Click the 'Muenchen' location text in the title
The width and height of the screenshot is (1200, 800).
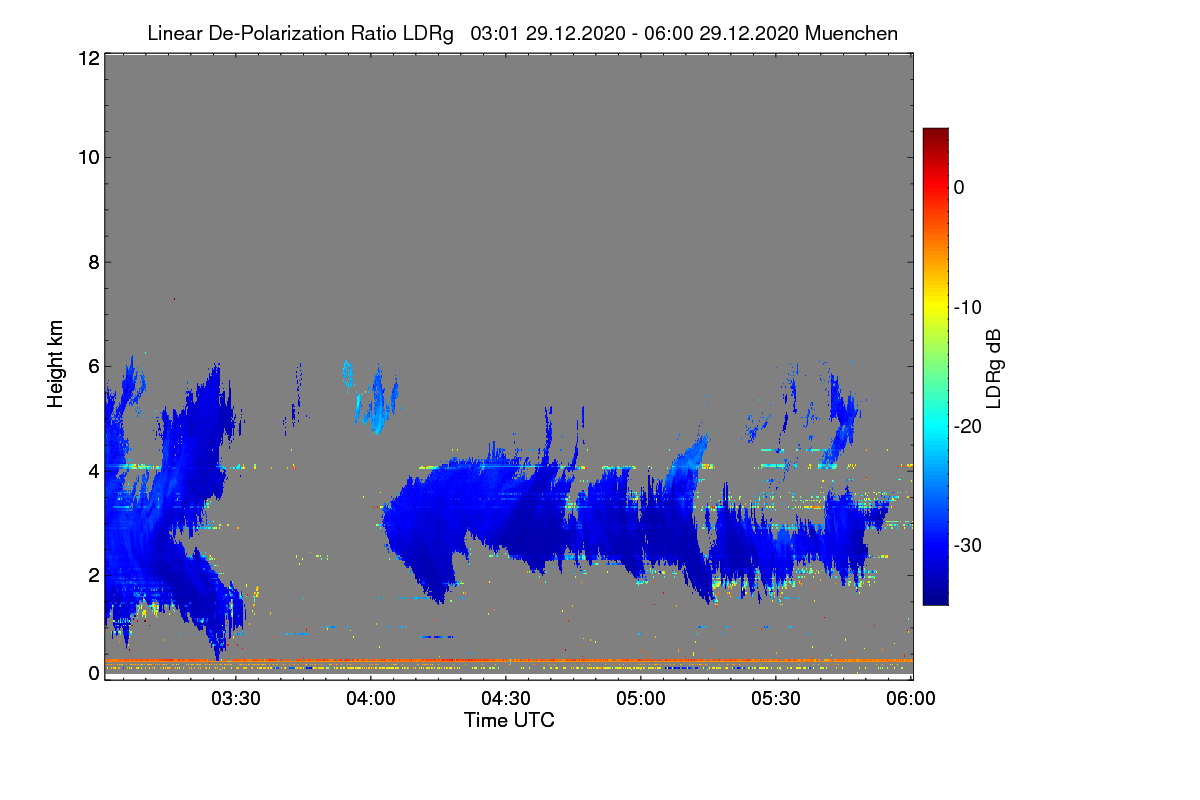[x=851, y=33]
